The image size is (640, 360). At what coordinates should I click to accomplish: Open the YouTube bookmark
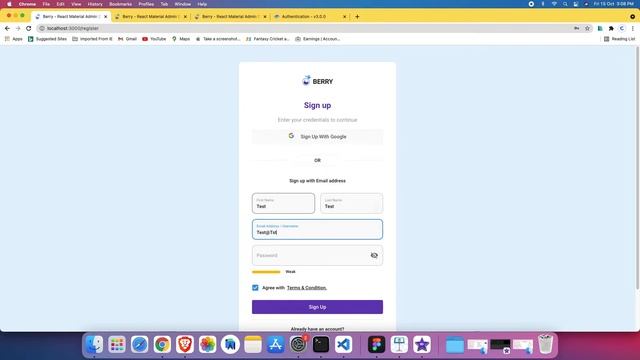point(154,39)
